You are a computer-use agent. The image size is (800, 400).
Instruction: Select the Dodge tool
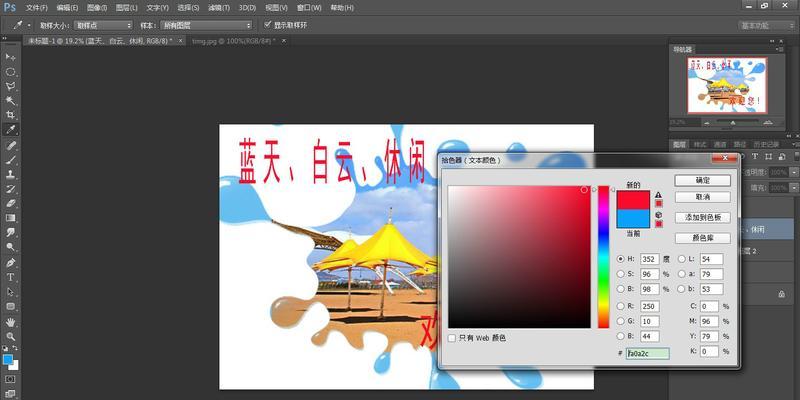click(x=10, y=247)
